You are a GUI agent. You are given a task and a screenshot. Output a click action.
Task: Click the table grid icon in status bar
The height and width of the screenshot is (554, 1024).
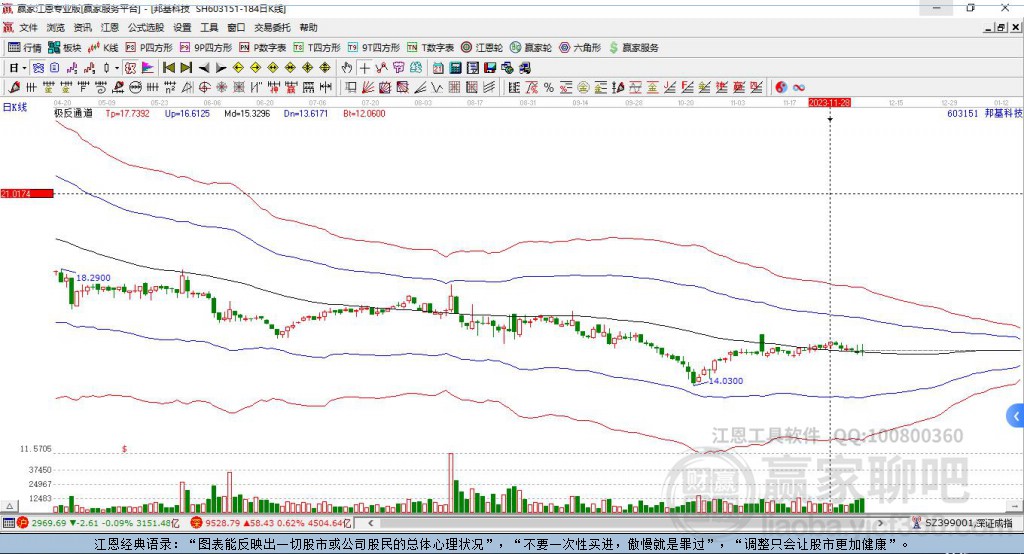point(8,523)
